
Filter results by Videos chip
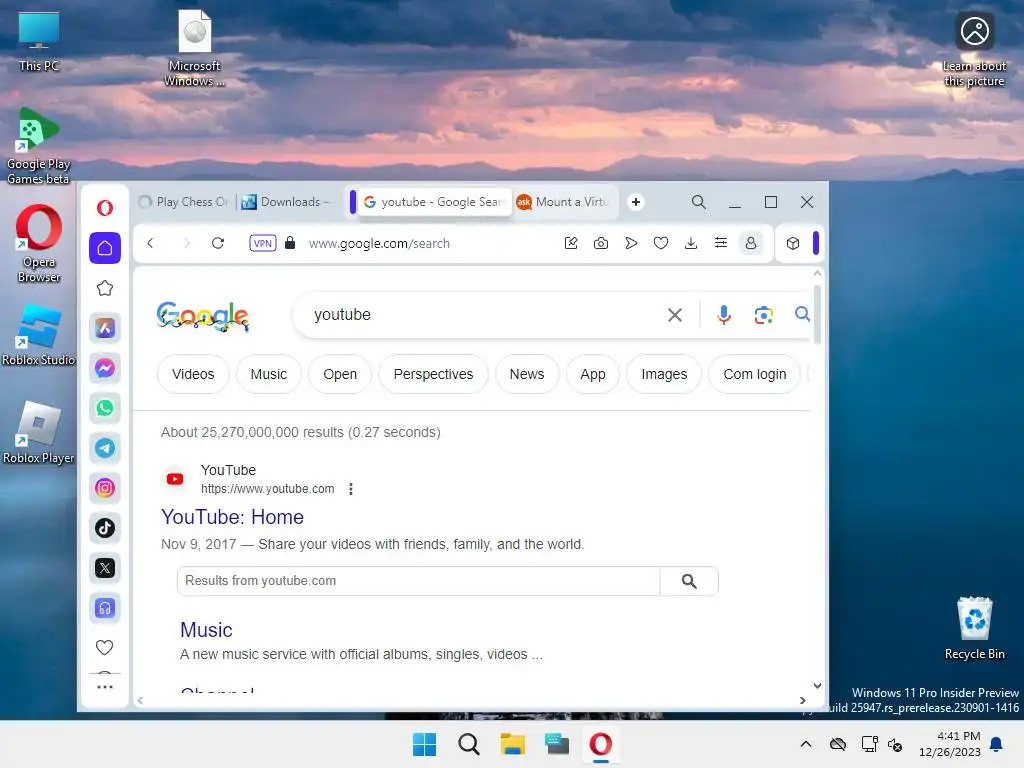click(193, 374)
